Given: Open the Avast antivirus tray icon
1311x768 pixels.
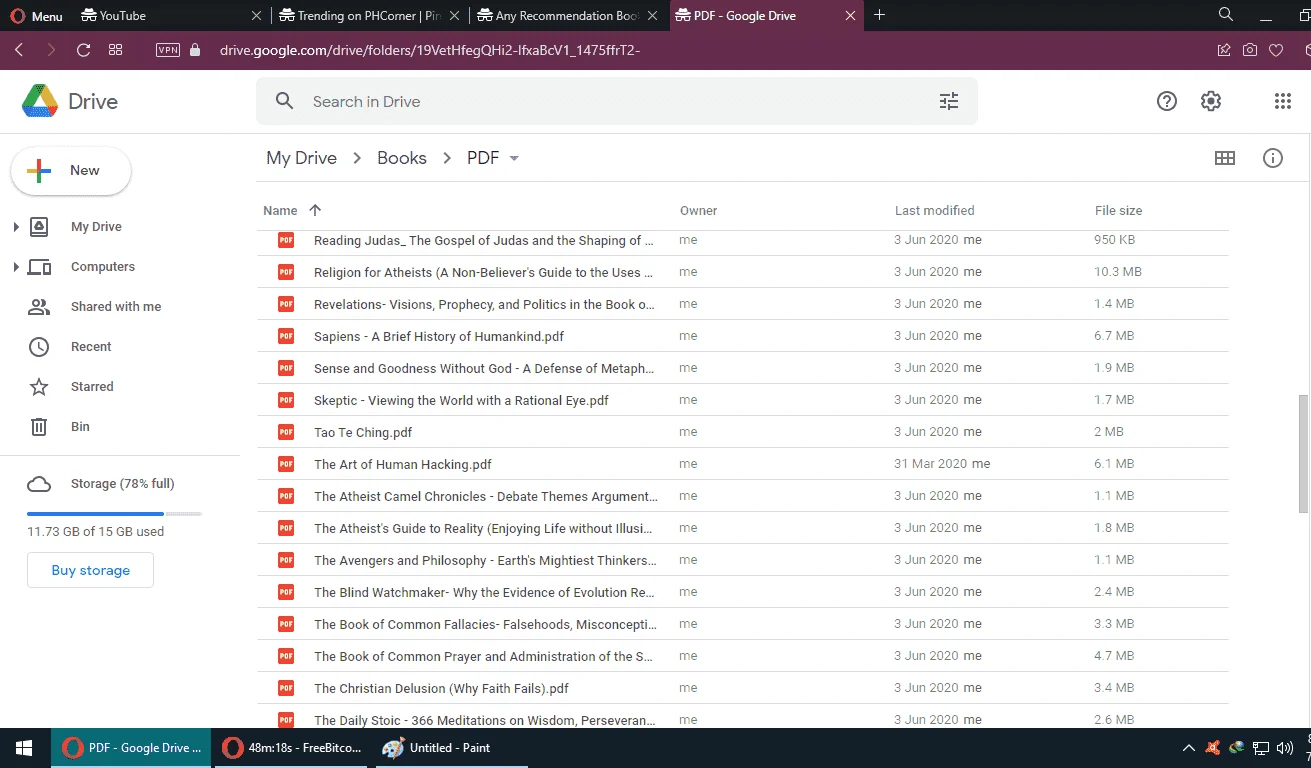Looking at the screenshot, I should pyautogui.click(x=1212, y=748).
